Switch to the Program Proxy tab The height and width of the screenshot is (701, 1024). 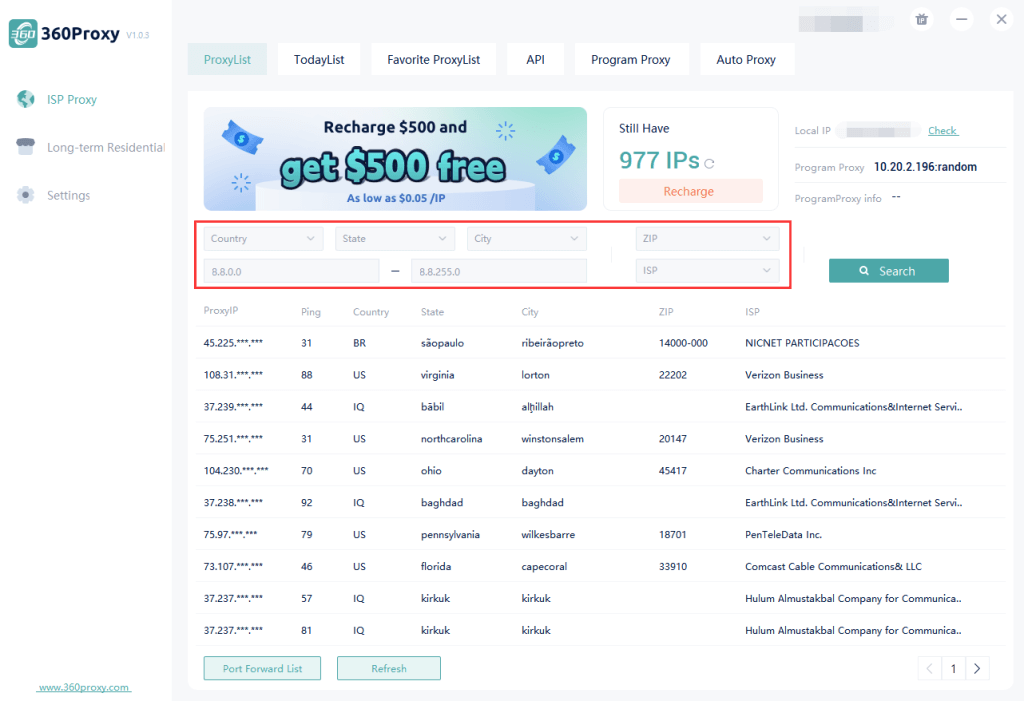click(631, 59)
